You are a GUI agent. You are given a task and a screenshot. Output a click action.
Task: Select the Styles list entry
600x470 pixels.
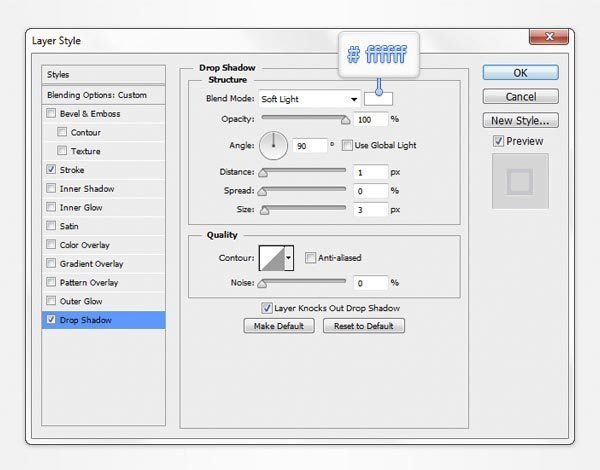(103, 75)
